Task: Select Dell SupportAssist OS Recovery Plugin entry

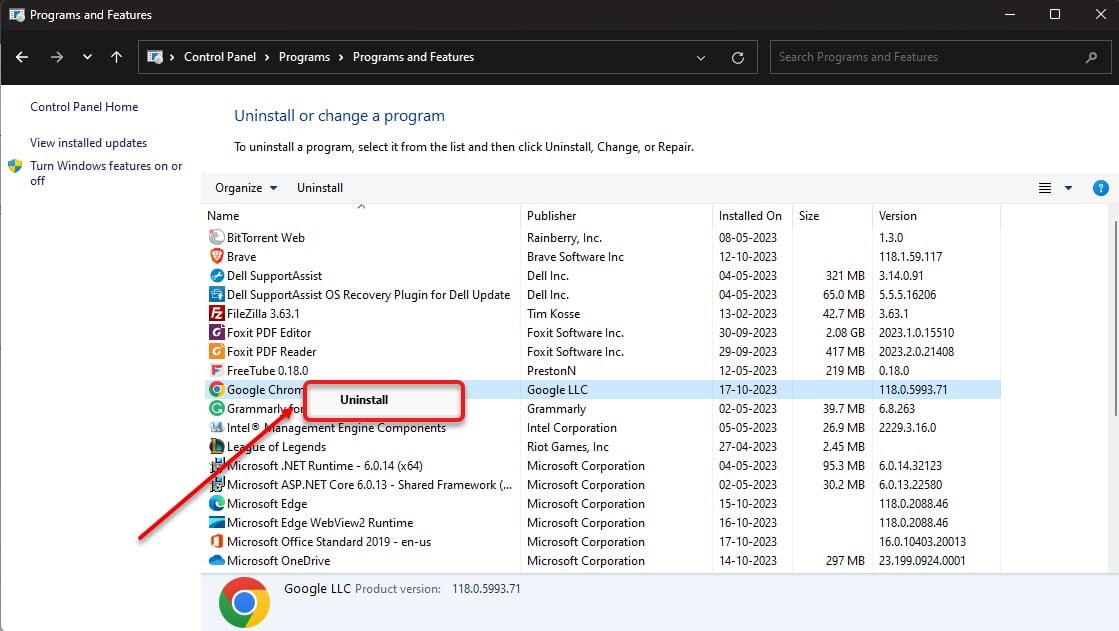Action: (368, 295)
